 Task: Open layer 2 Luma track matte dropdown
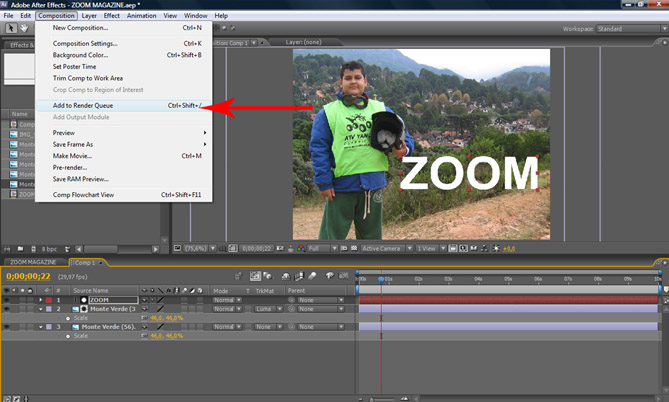(267, 309)
